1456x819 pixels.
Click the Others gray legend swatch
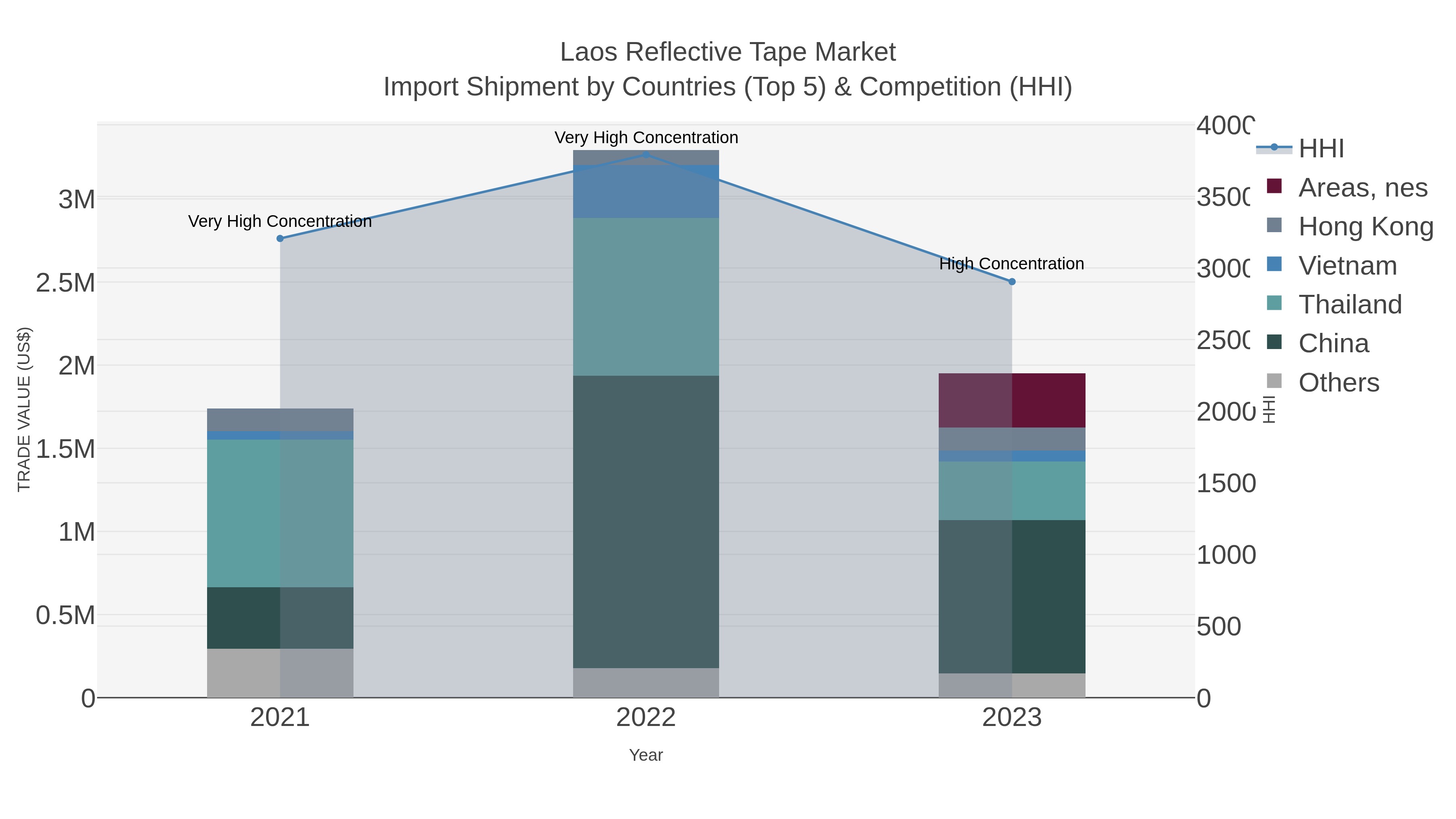coord(1274,381)
